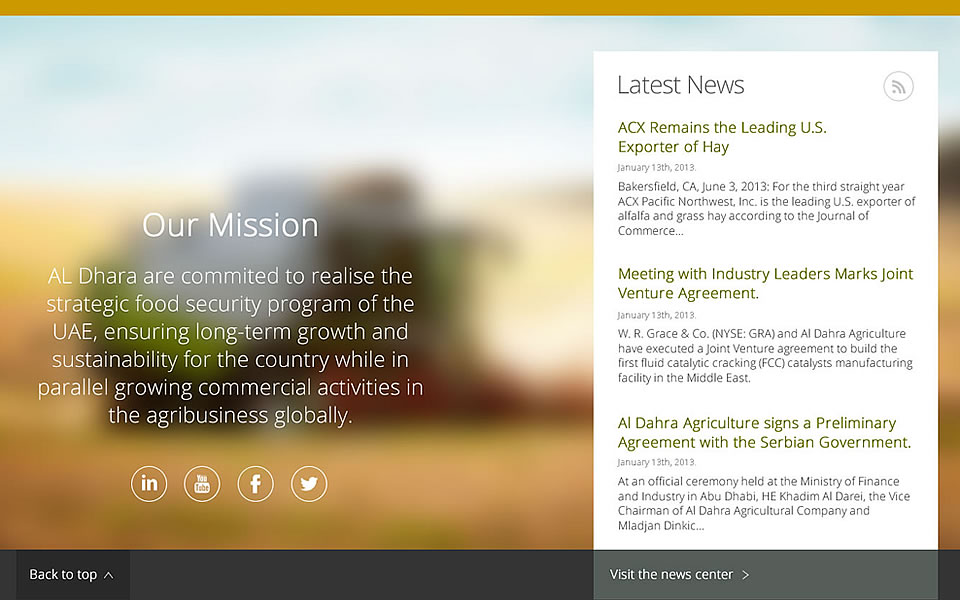
Task: Click the W. R. Grace & Co. excerpt
Action: tap(765, 355)
